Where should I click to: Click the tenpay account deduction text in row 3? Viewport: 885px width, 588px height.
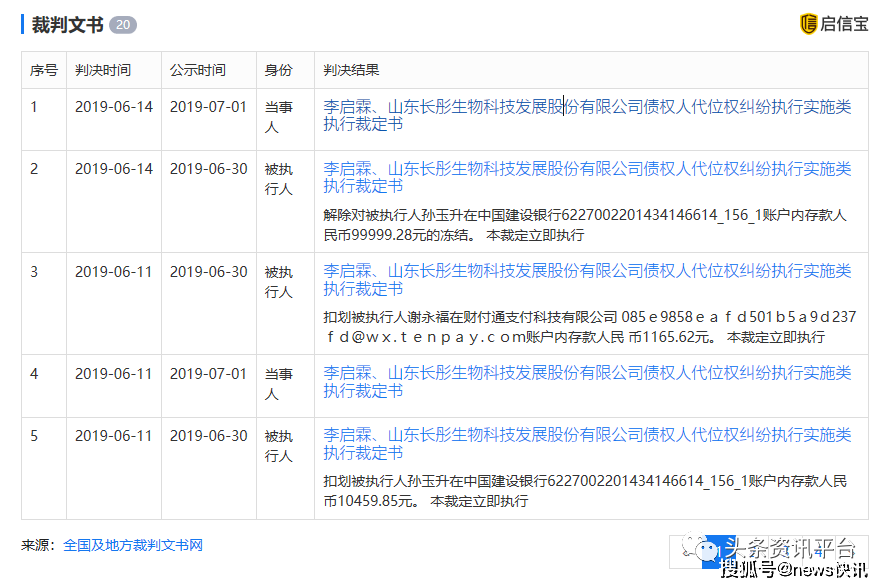[589, 327]
